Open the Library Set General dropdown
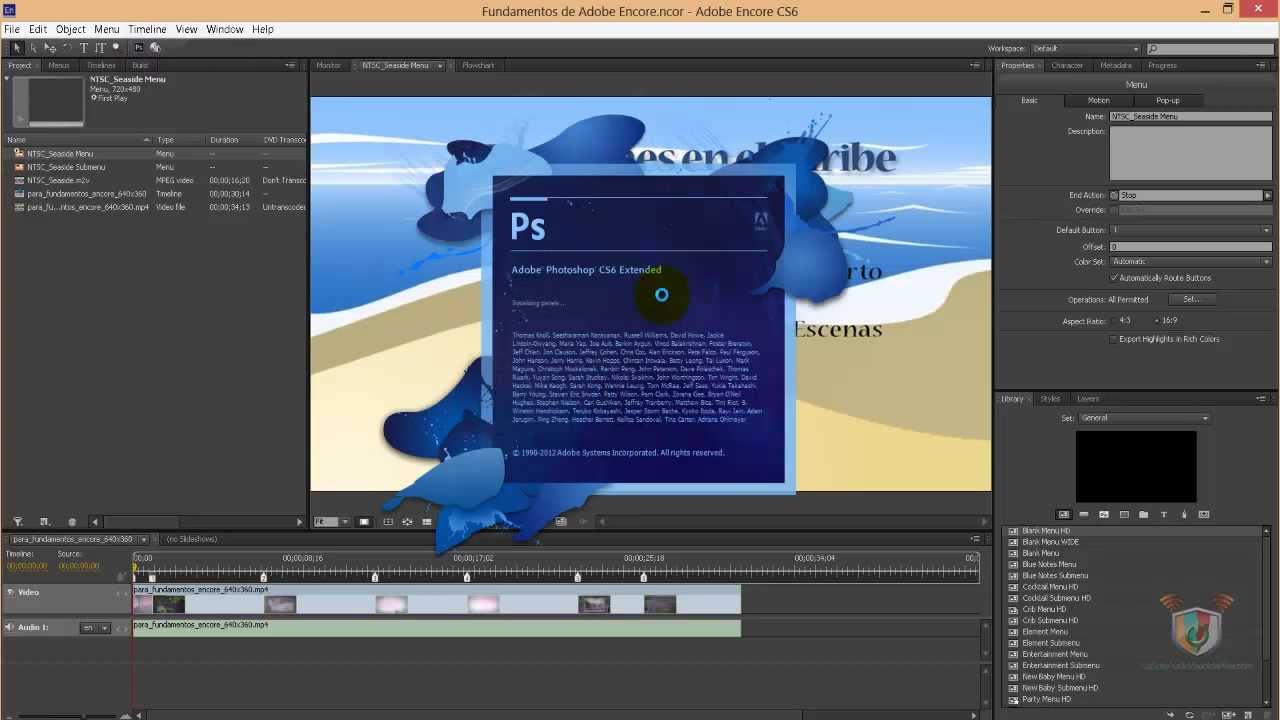This screenshot has width=1280, height=720. (x=1144, y=418)
